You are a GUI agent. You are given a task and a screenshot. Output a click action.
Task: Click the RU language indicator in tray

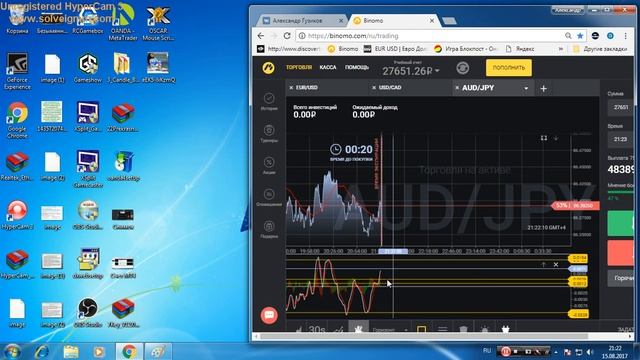point(487,351)
